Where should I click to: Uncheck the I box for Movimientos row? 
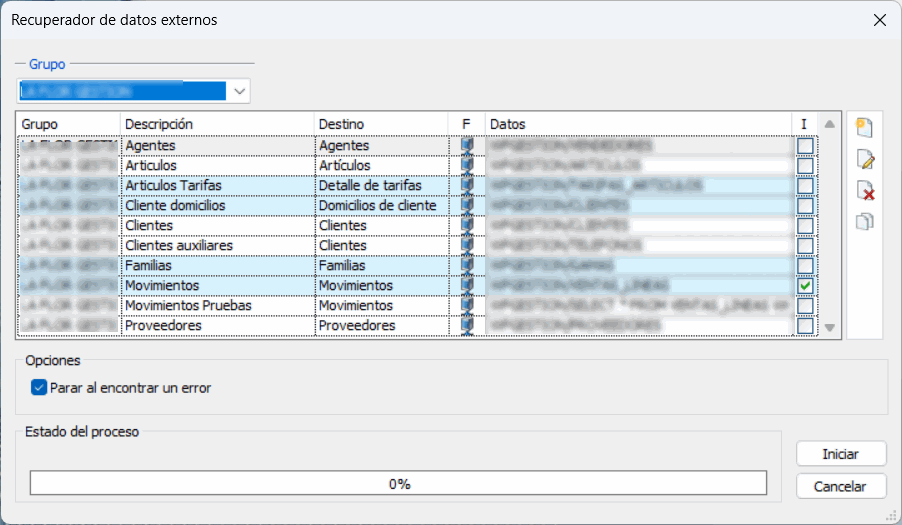point(805,286)
